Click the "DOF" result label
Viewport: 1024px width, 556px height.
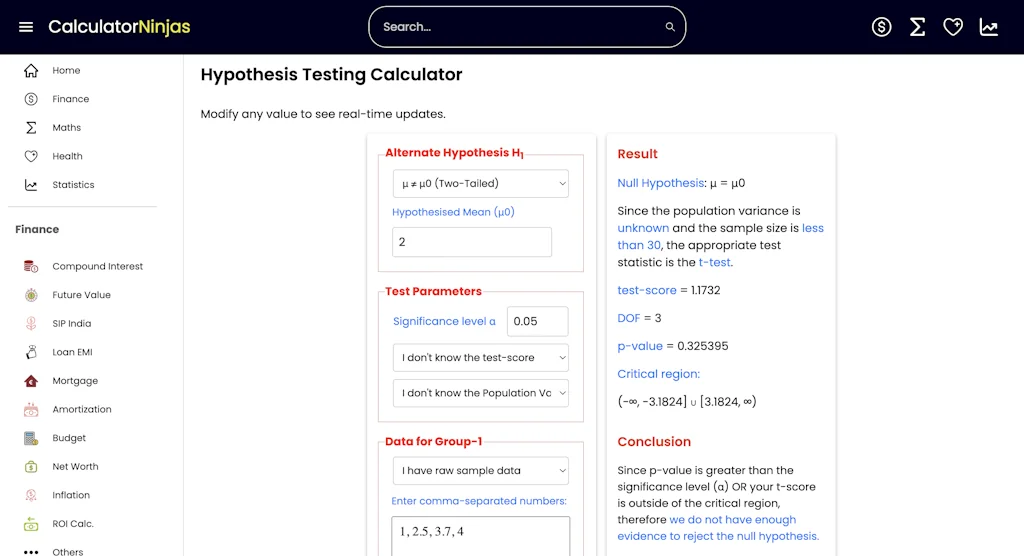coord(628,318)
